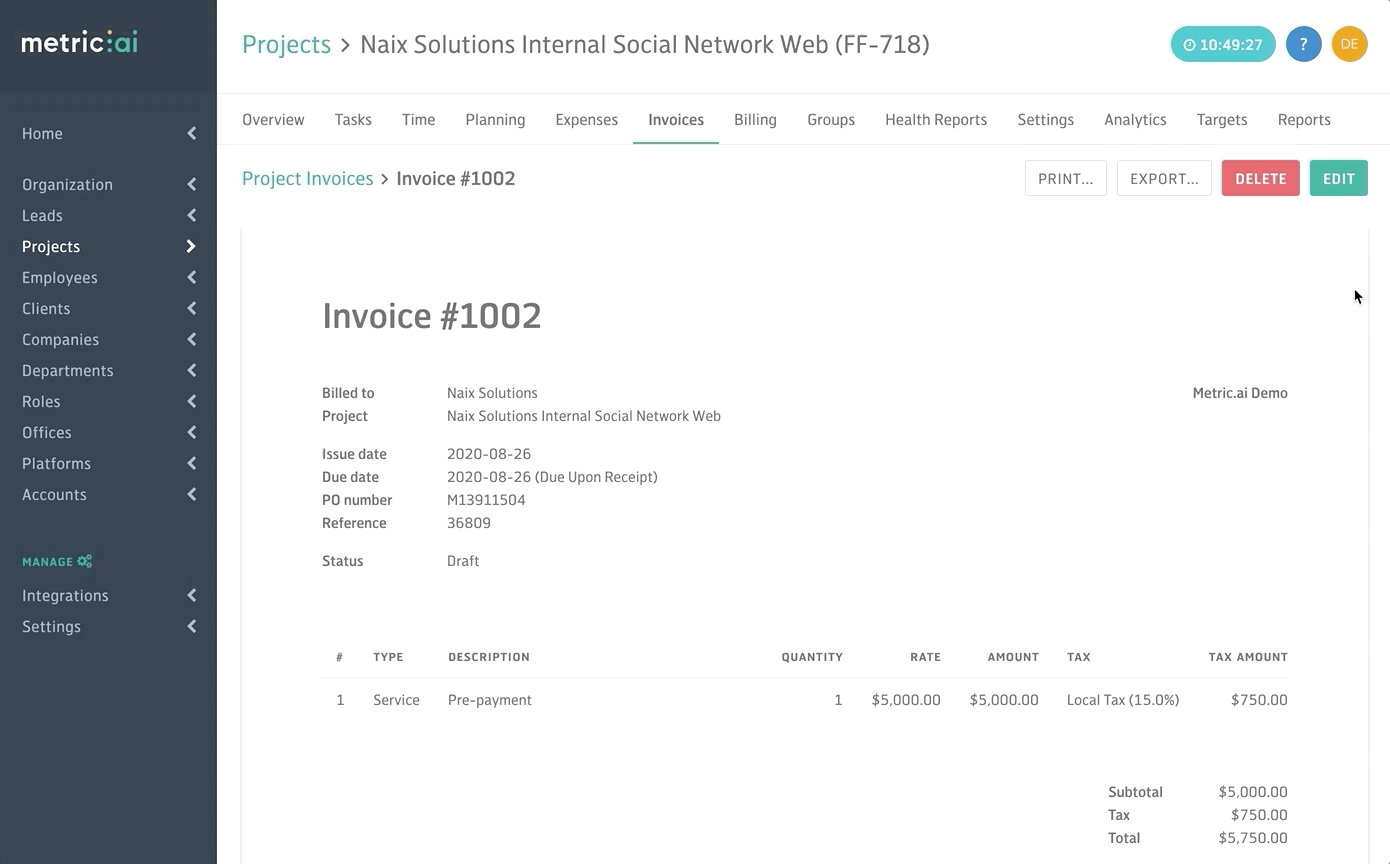
Task: Switch to the Tasks tab
Action: click(x=353, y=119)
